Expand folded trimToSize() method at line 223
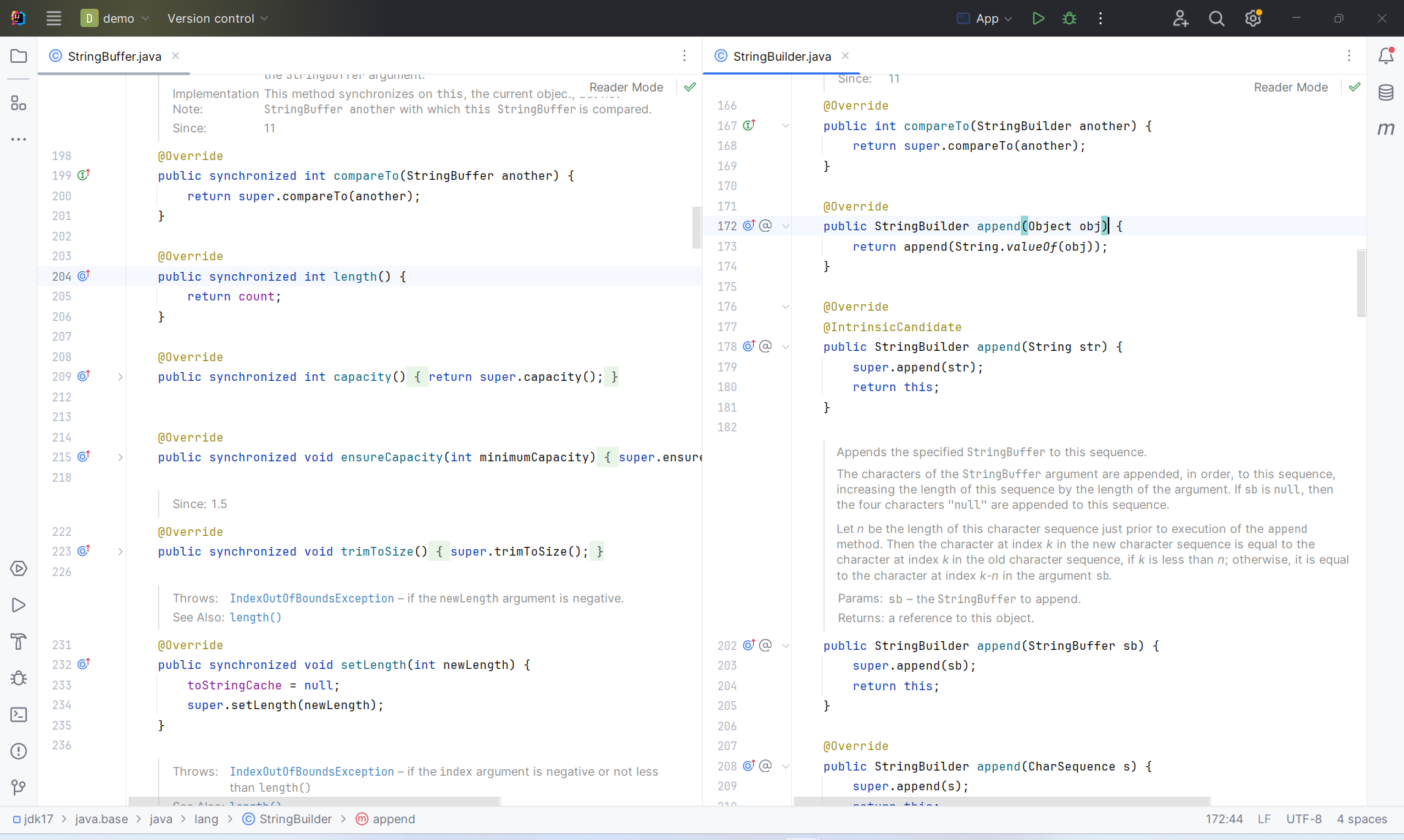The image size is (1404, 840). tap(121, 552)
